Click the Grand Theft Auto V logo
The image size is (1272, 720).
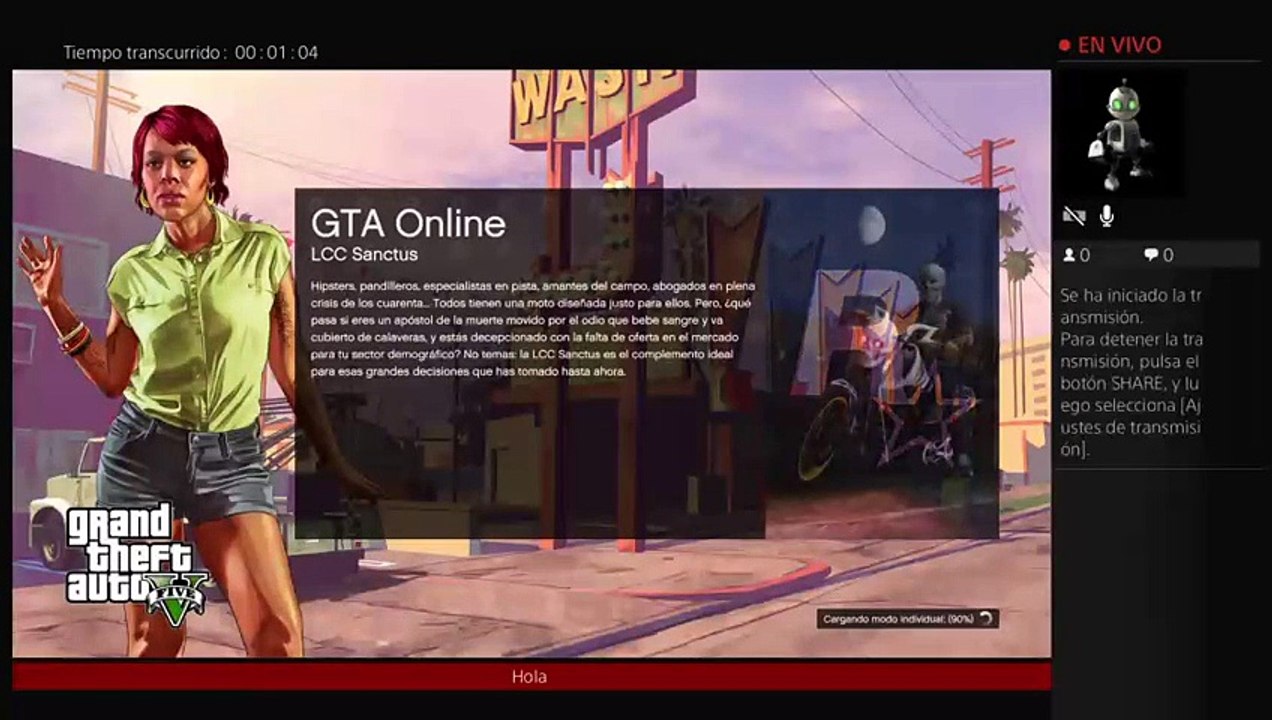click(x=137, y=565)
